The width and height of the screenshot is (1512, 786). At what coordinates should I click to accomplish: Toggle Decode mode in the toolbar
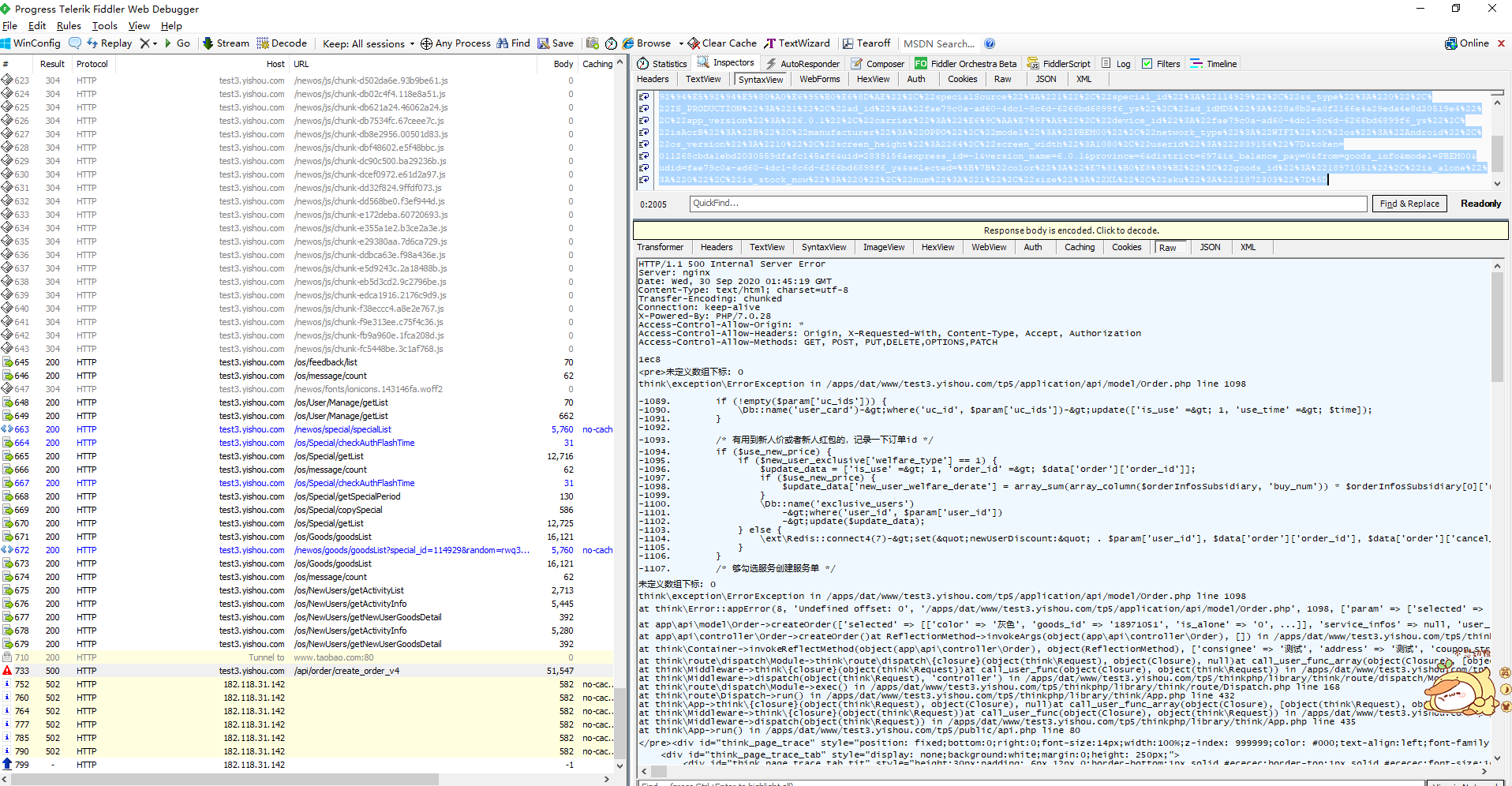coord(282,43)
